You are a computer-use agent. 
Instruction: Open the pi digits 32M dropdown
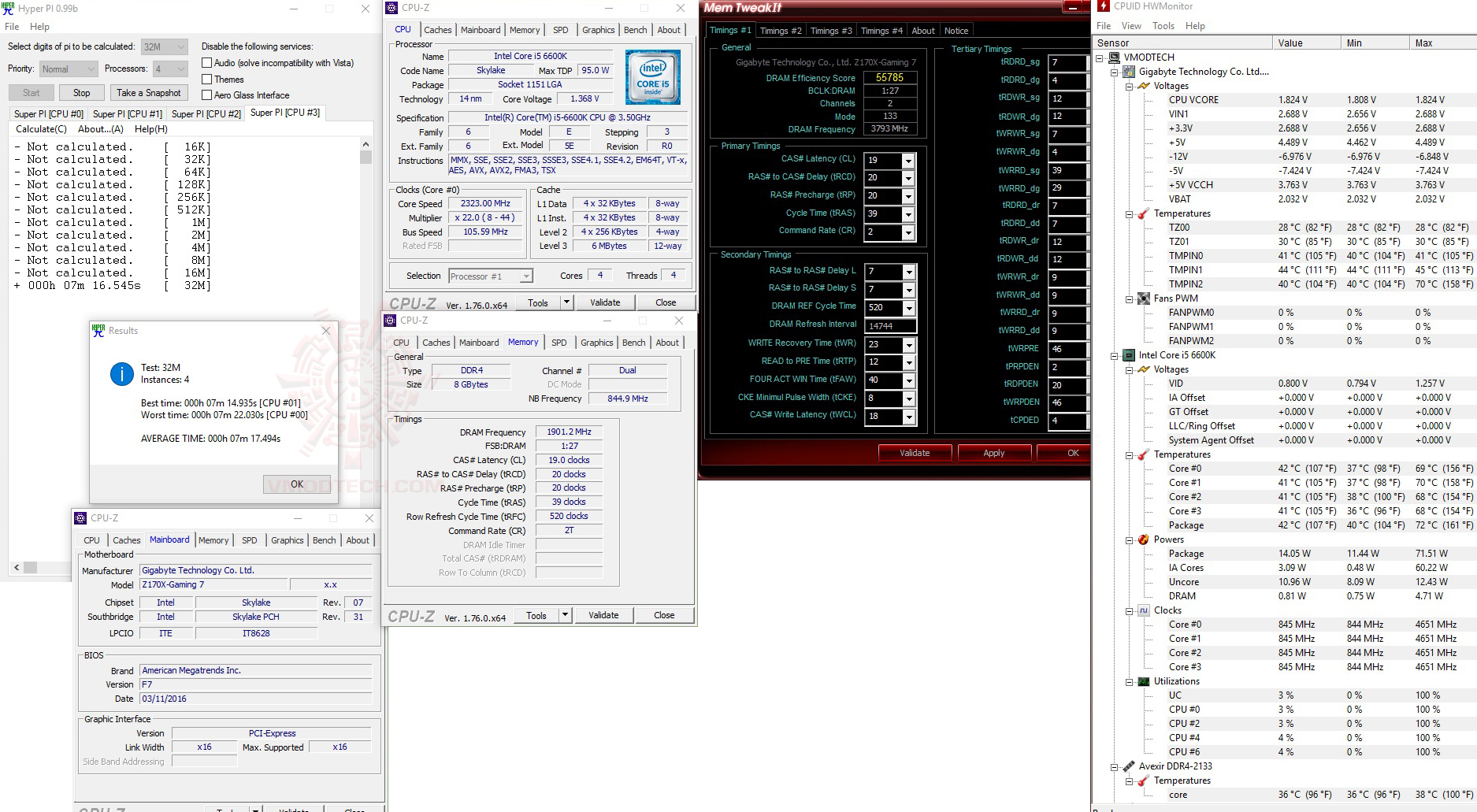click(164, 46)
